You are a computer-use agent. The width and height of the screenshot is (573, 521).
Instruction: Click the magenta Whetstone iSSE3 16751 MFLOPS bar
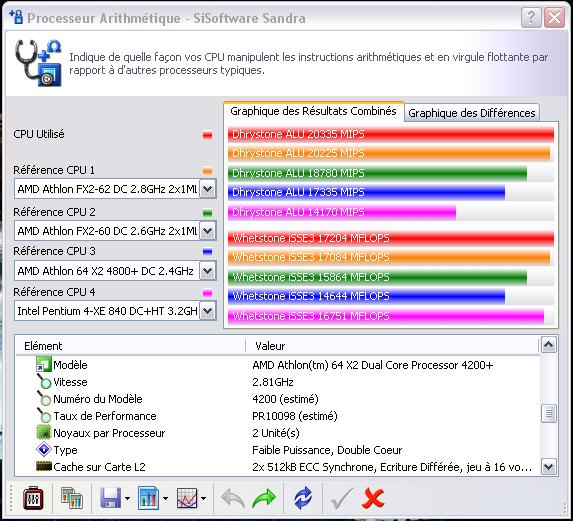pos(386,316)
